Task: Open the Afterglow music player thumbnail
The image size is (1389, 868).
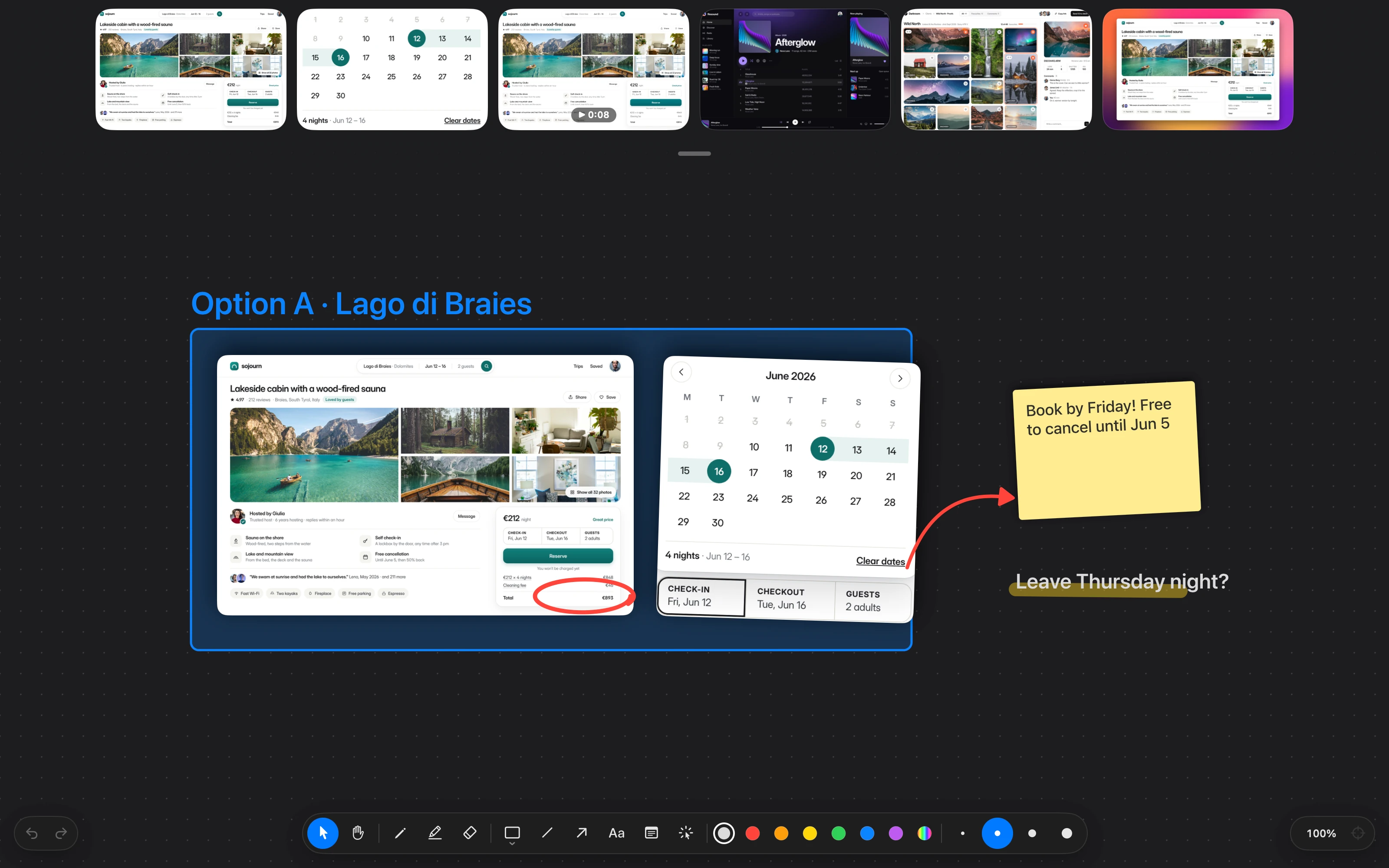Action: tap(795, 69)
